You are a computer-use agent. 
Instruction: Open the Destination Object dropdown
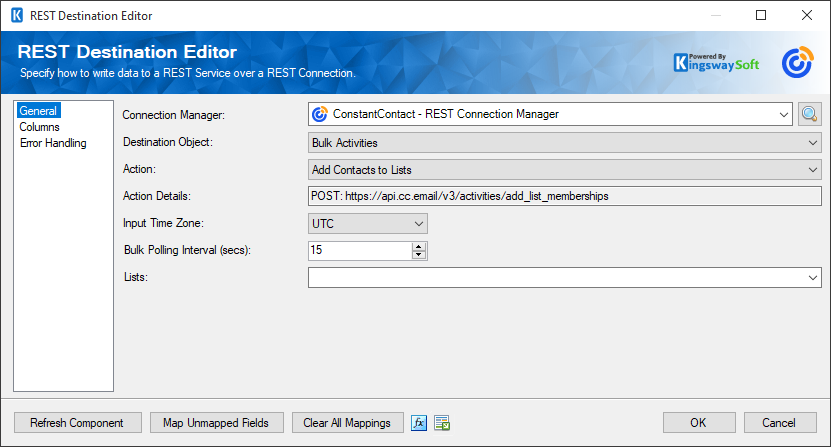(564, 143)
